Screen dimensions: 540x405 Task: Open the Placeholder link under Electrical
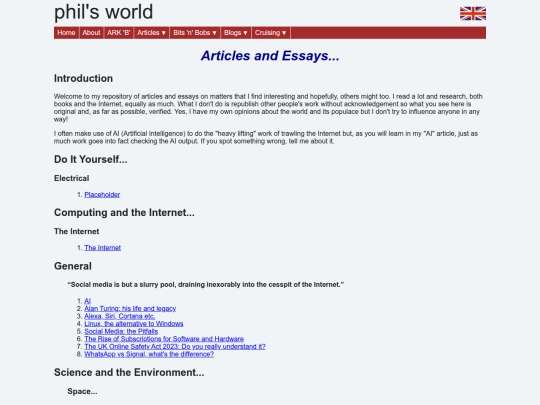coord(102,195)
